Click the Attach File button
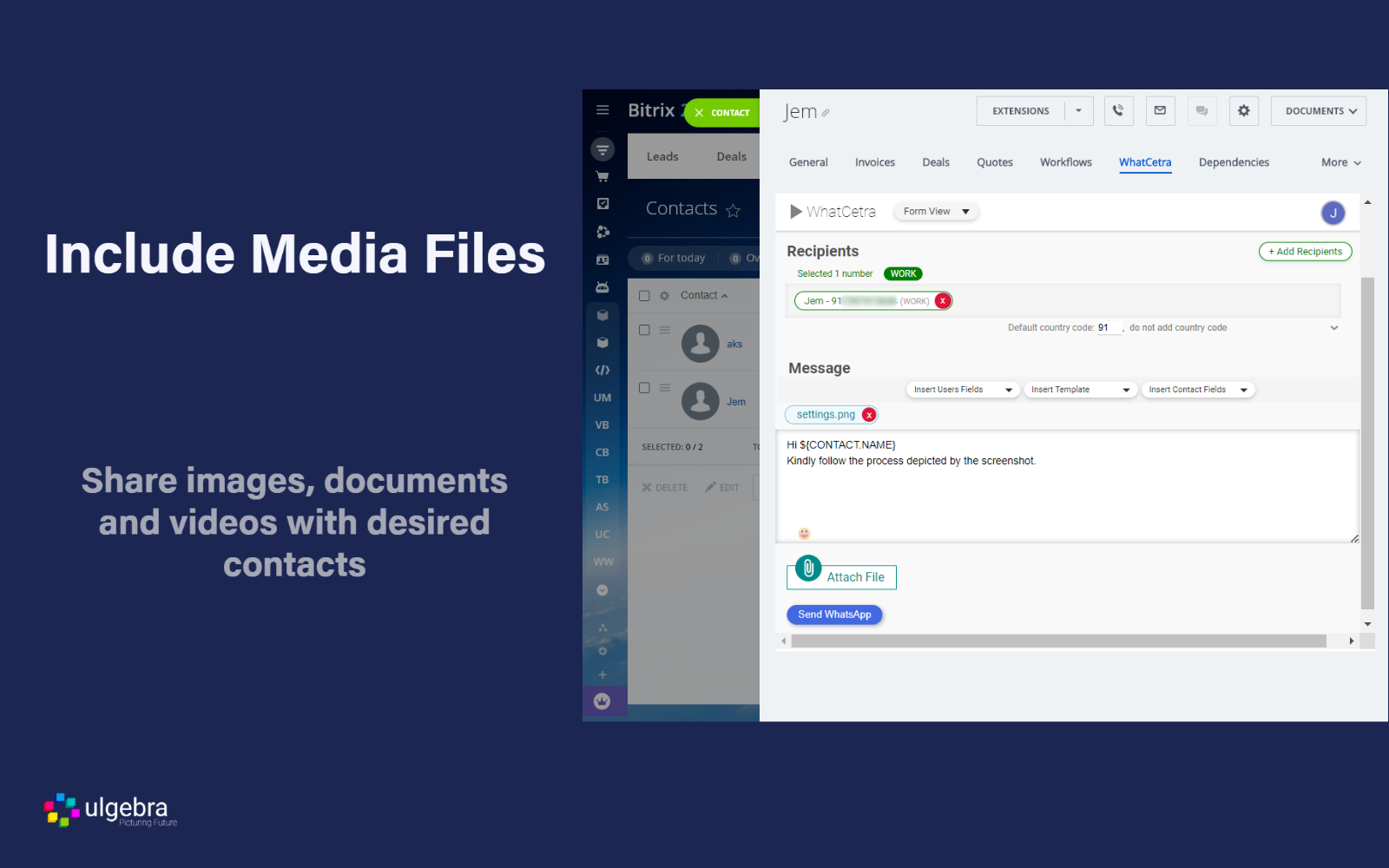Image resolution: width=1389 pixels, height=868 pixels. 841,575
